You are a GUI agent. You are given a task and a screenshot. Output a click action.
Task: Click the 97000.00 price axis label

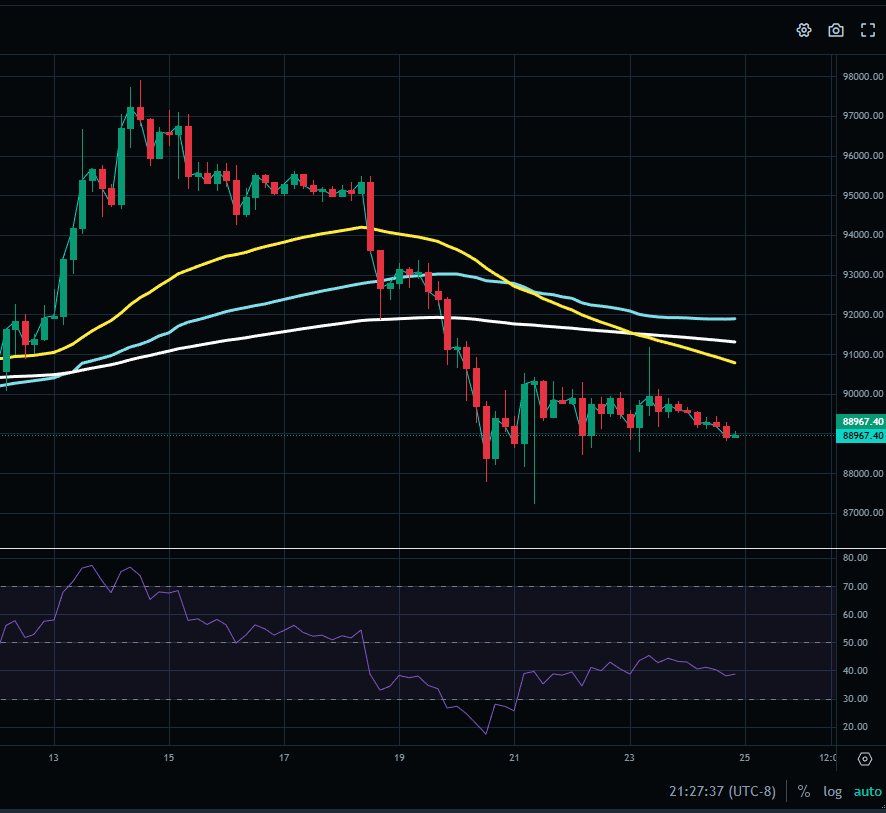click(x=863, y=115)
